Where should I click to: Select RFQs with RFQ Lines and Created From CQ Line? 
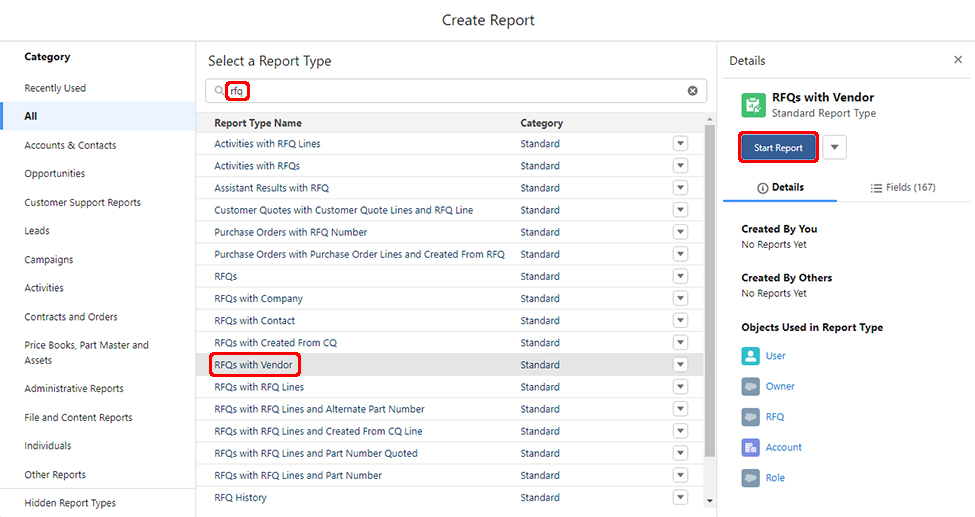click(318, 431)
